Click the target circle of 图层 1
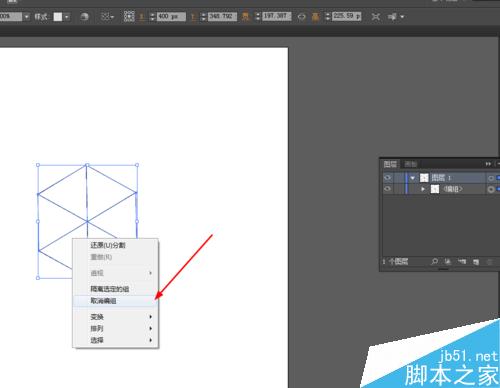The width and height of the screenshot is (500, 388). (x=491, y=178)
